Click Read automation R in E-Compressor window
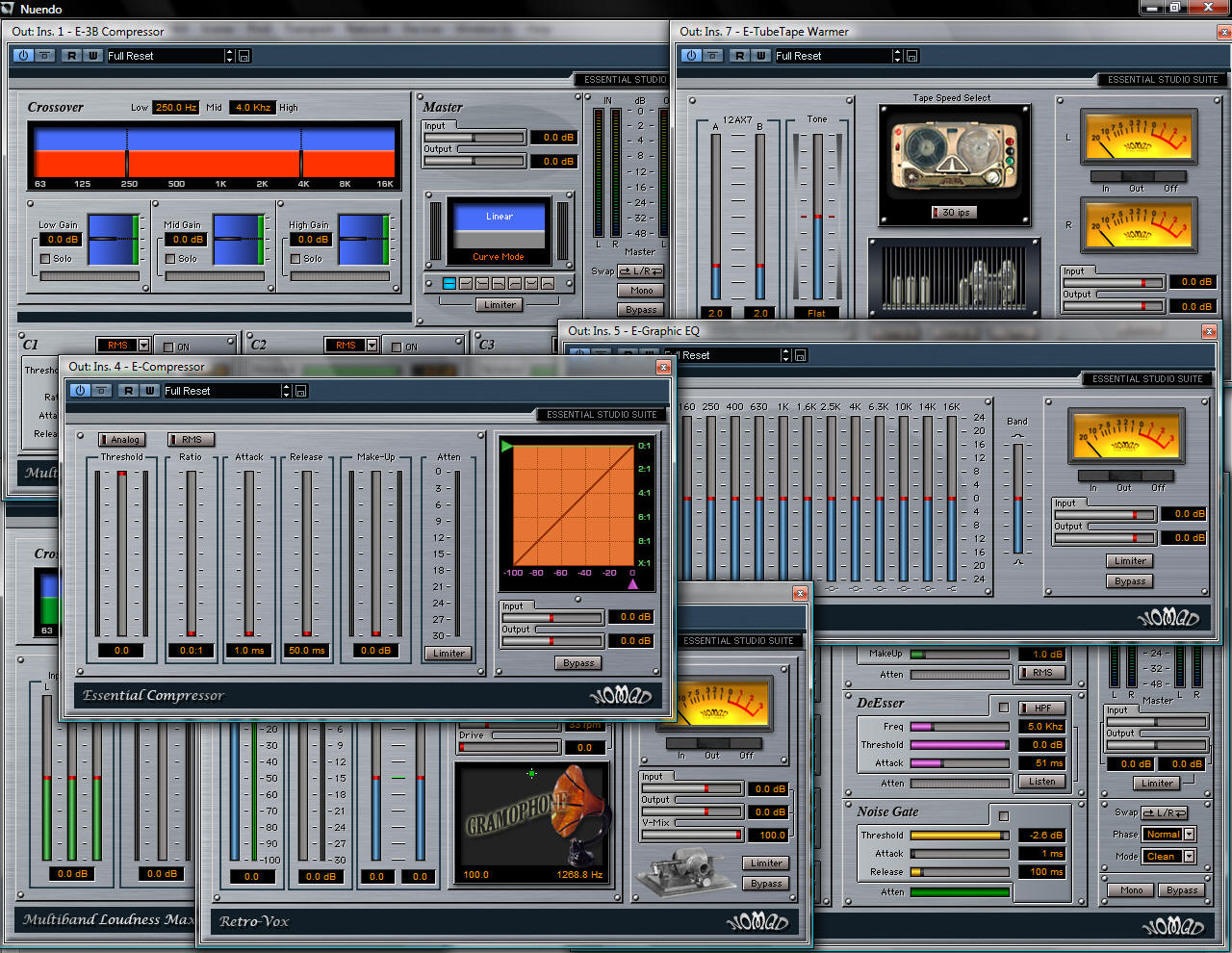The image size is (1232, 953). point(129,391)
